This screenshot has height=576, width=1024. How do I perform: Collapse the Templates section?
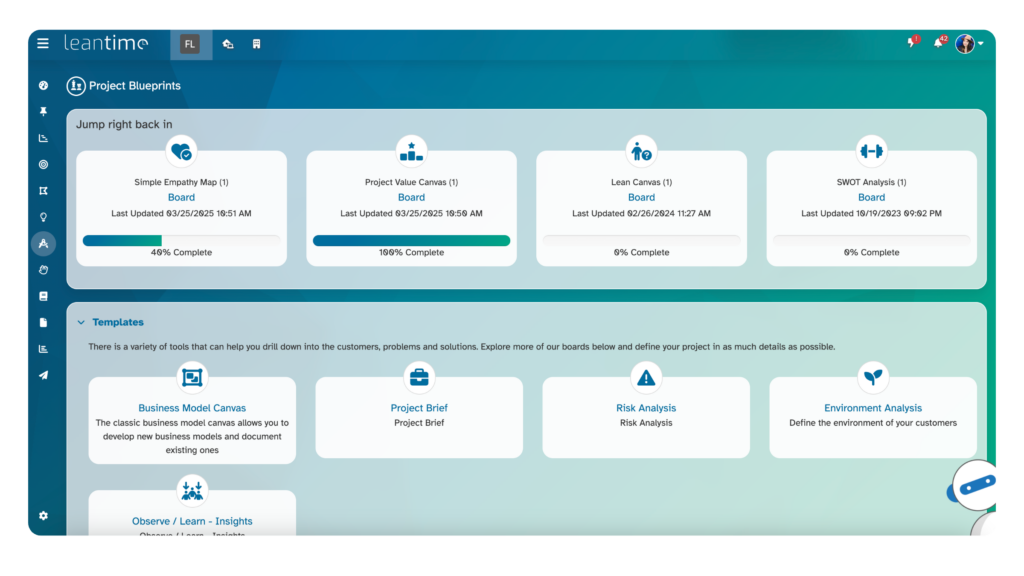(82, 322)
